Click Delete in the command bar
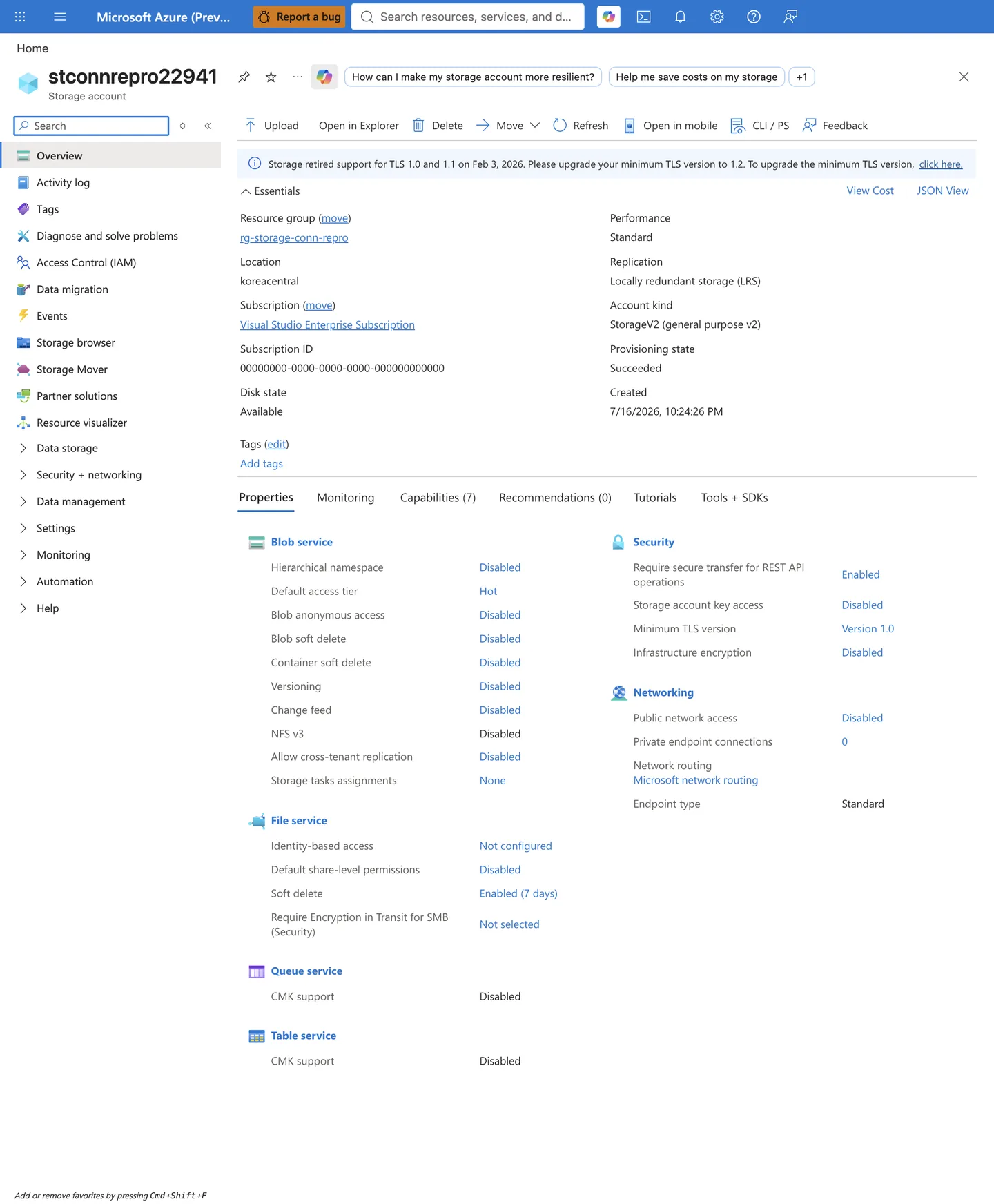Viewport: 994px width, 1204px height. click(438, 125)
